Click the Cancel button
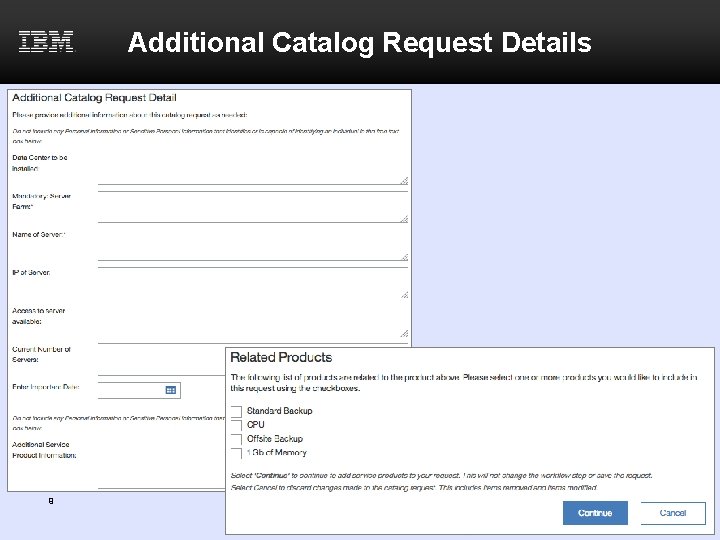720x540 pixels. (673, 513)
